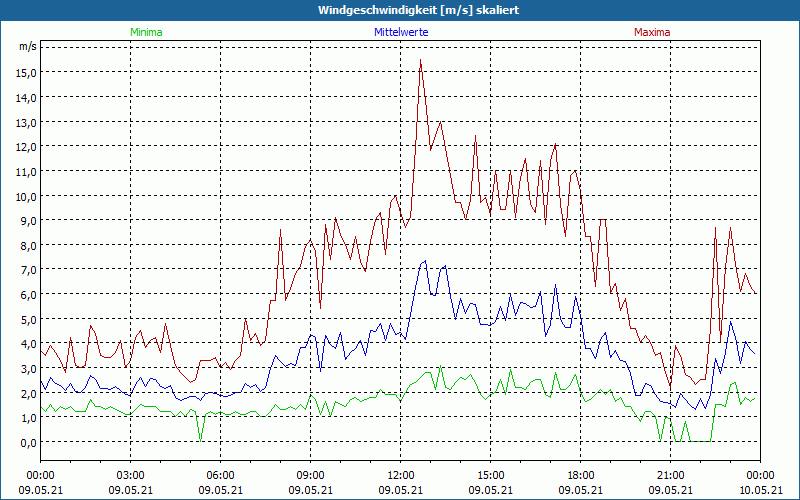Click the '10,0' y-axis value
Screen dimensions: 800x500
pyautogui.click(x=26, y=196)
